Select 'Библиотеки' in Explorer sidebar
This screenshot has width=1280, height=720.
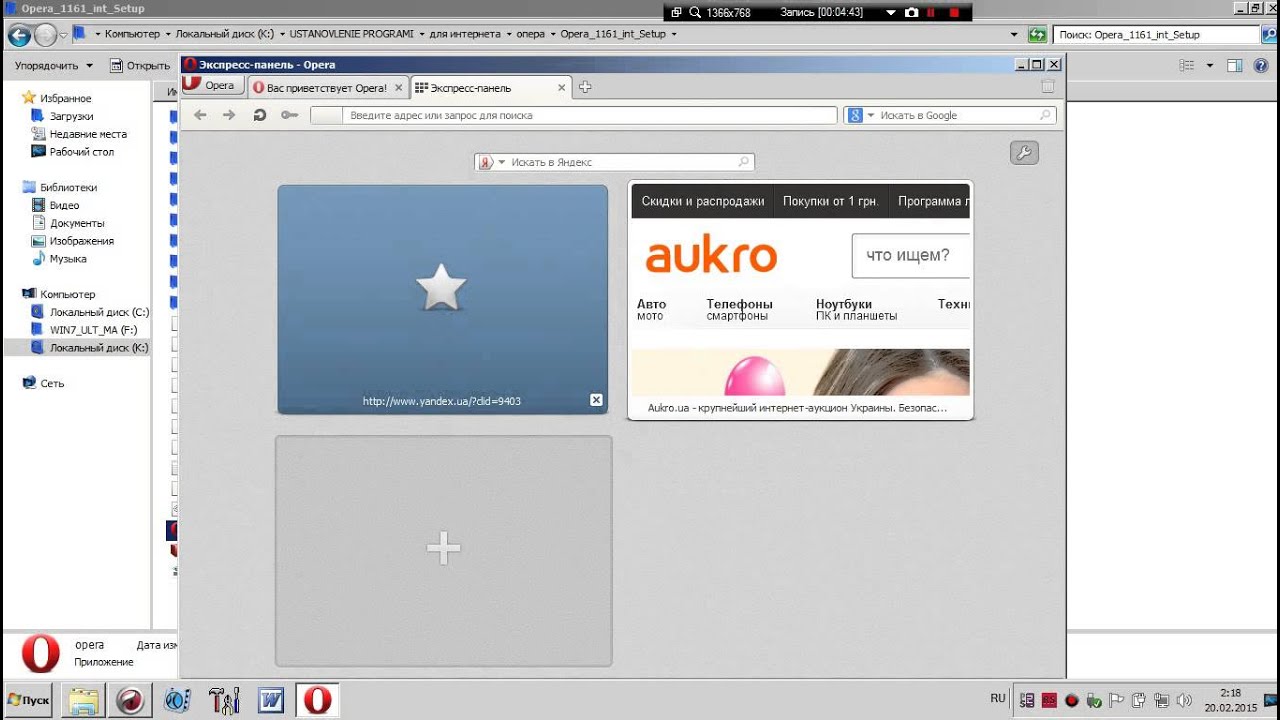(x=59, y=187)
